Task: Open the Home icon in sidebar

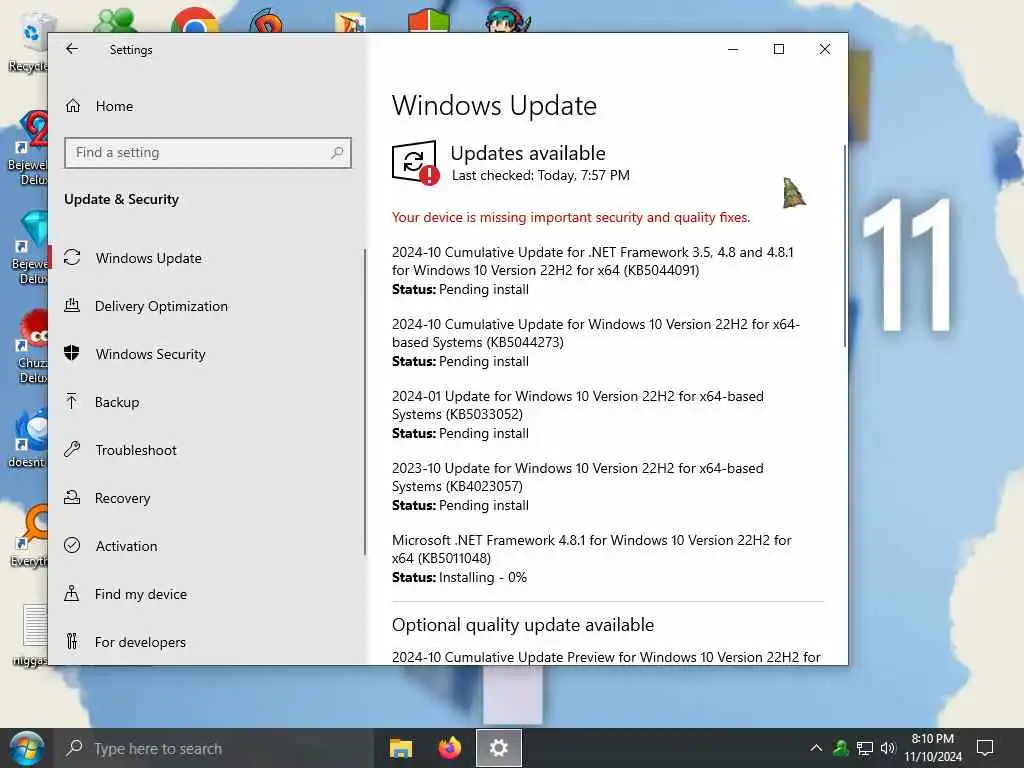Action: coord(72,106)
